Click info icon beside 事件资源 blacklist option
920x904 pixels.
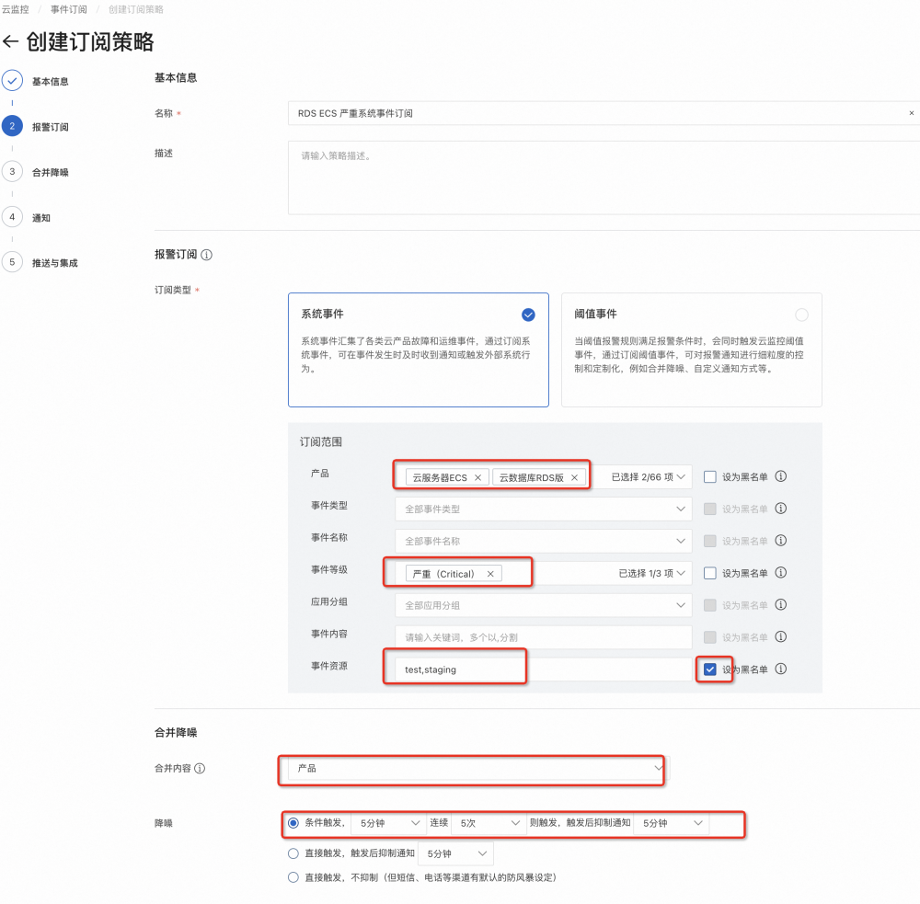781,670
